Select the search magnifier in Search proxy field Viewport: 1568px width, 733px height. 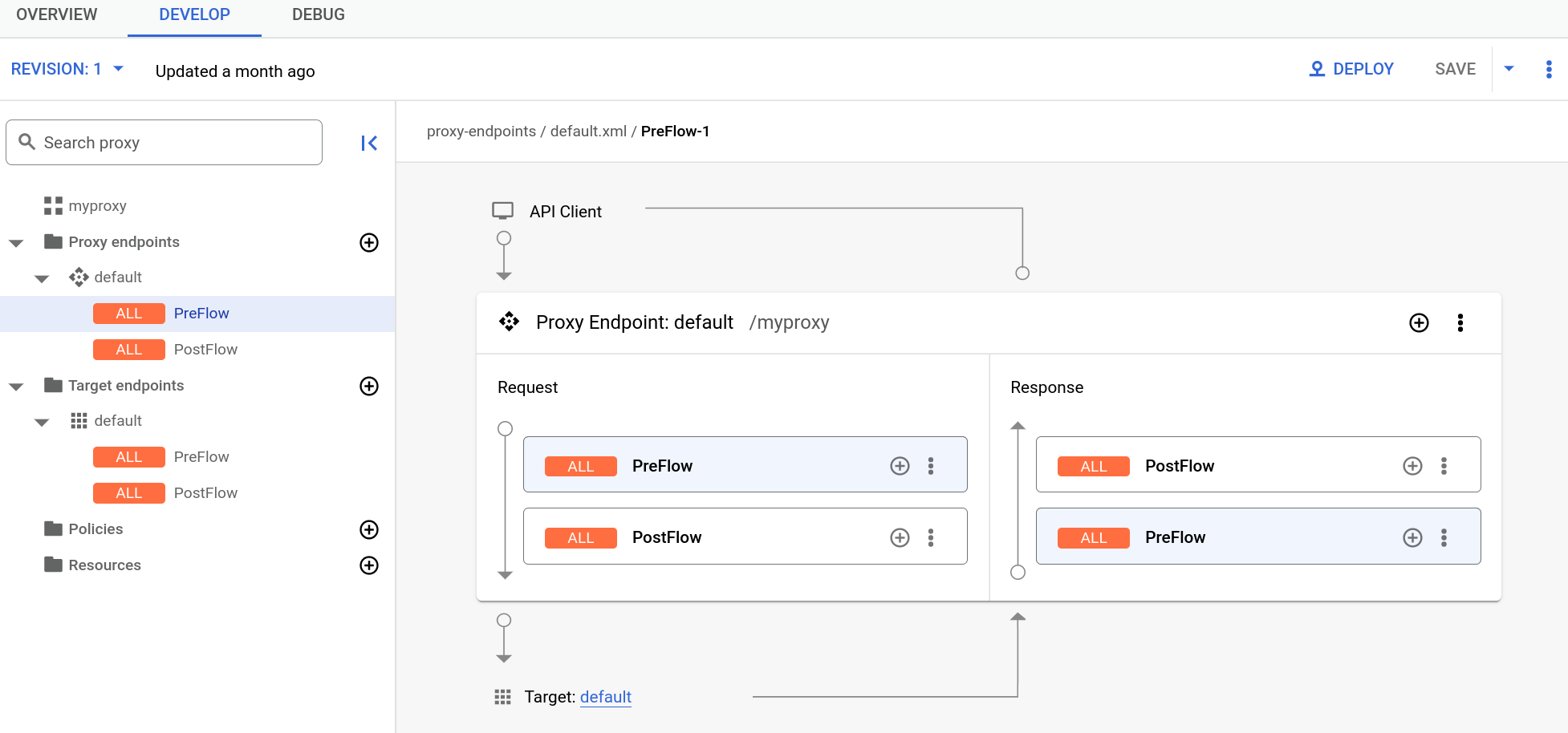27,142
